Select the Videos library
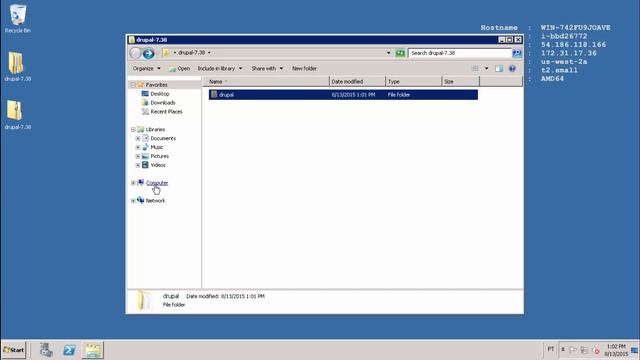 (x=158, y=165)
